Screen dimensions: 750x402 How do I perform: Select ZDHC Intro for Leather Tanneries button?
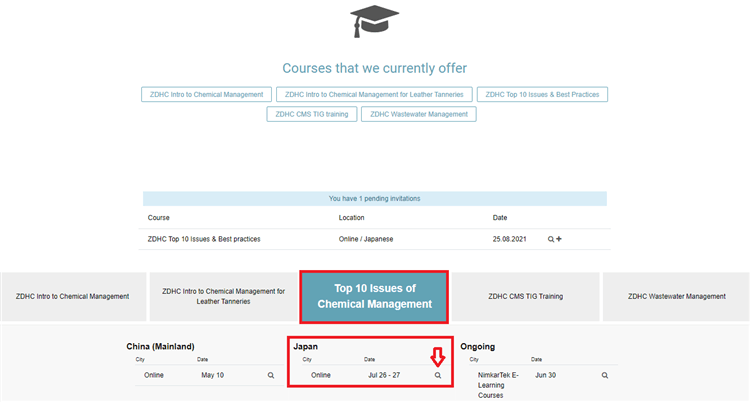(x=374, y=94)
